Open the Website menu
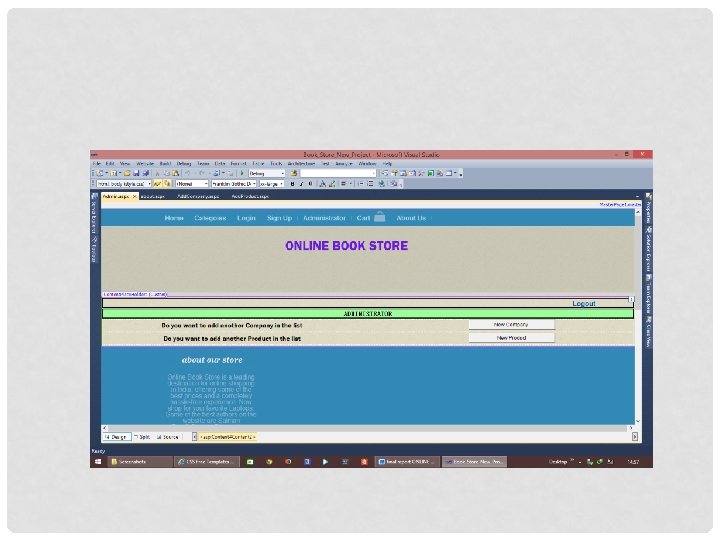This screenshot has height=540, width=720. 145,163
